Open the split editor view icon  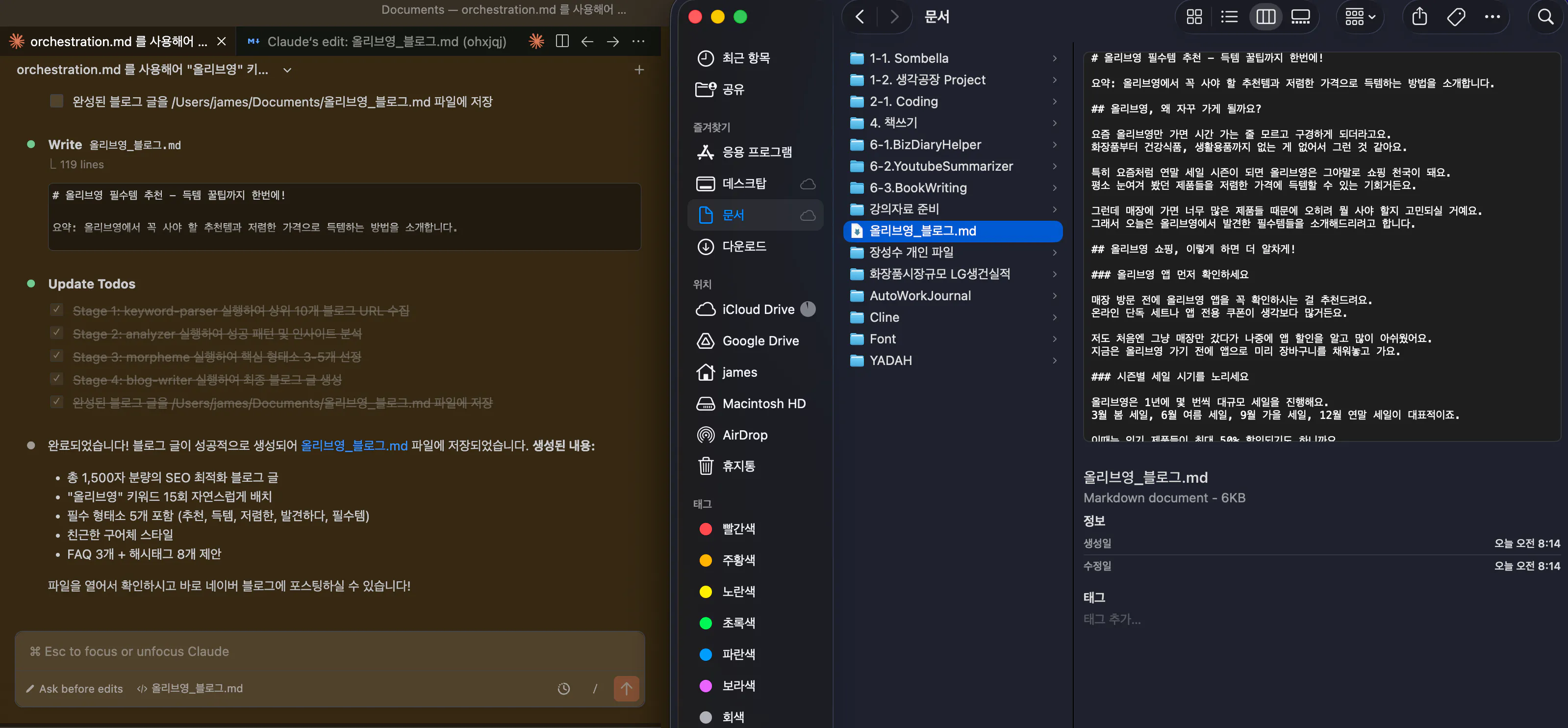coord(562,41)
